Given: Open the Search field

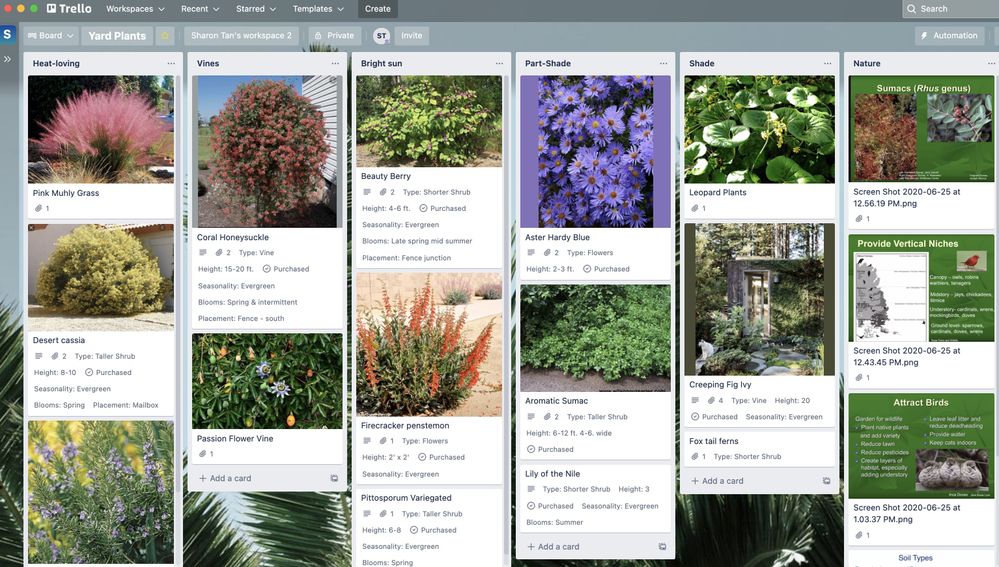Looking at the screenshot, I should point(951,9).
